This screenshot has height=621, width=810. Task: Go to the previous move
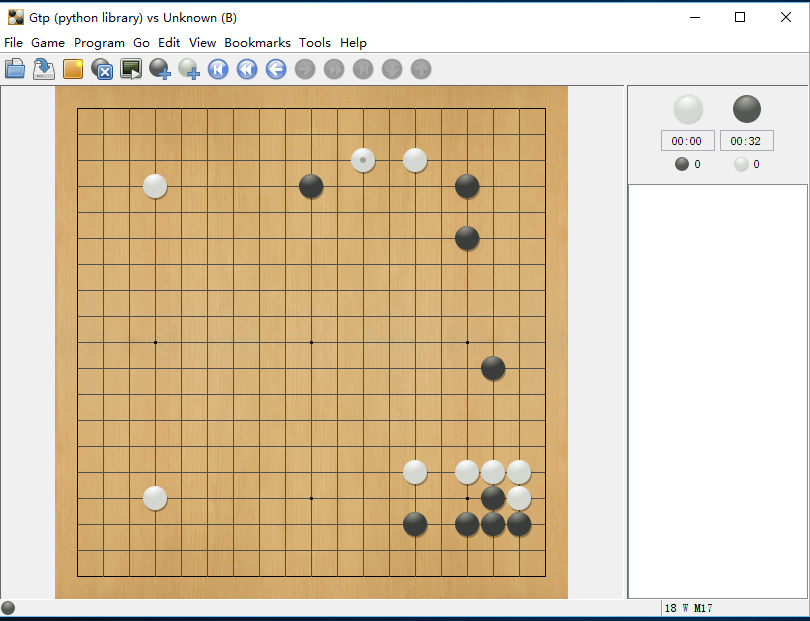pyautogui.click(x=276, y=68)
